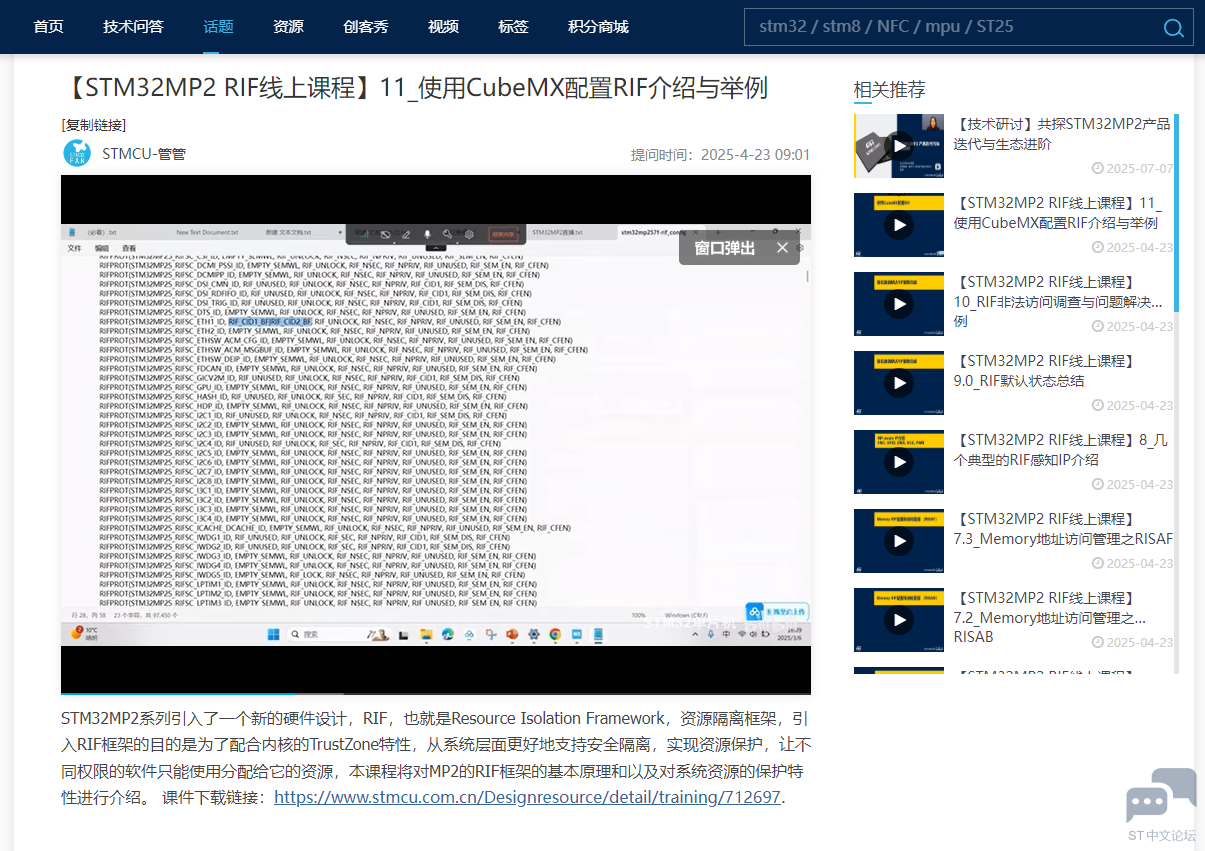Open the STMCU-管管 author name link
Viewport: 1205px width, 851px height.
pyautogui.click(x=144, y=154)
